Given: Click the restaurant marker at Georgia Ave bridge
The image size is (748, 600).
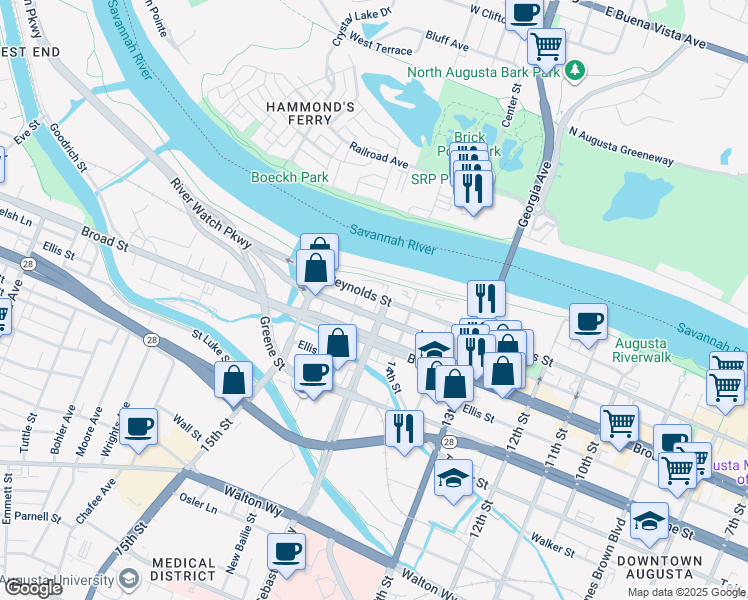Looking at the screenshot, I should [x=486, y=302].
